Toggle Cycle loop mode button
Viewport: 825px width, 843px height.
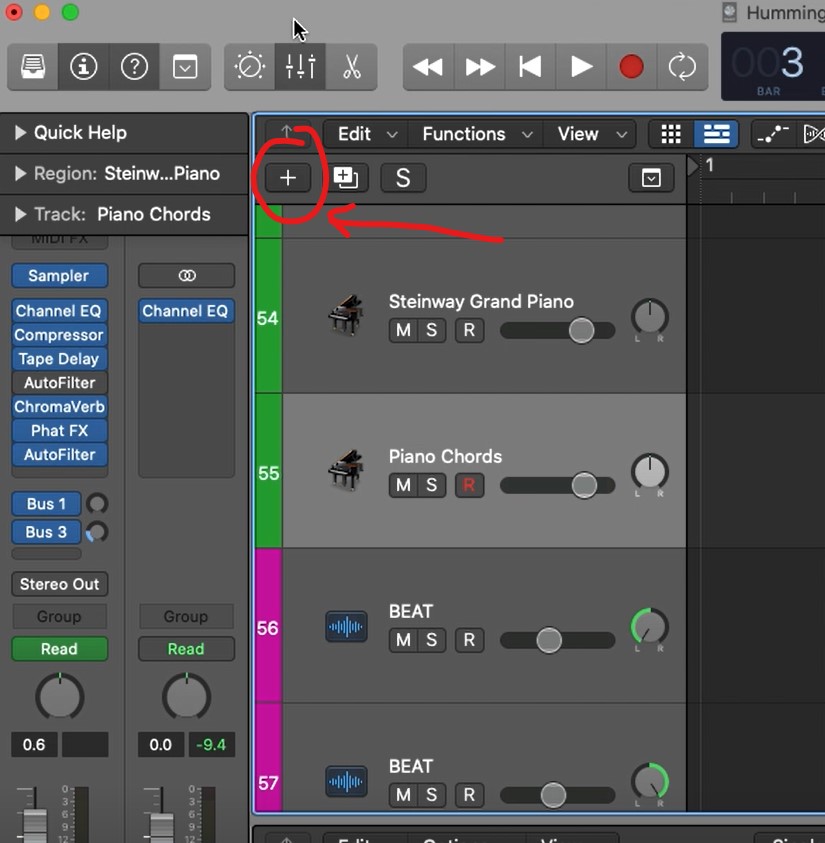coord(682,67)
